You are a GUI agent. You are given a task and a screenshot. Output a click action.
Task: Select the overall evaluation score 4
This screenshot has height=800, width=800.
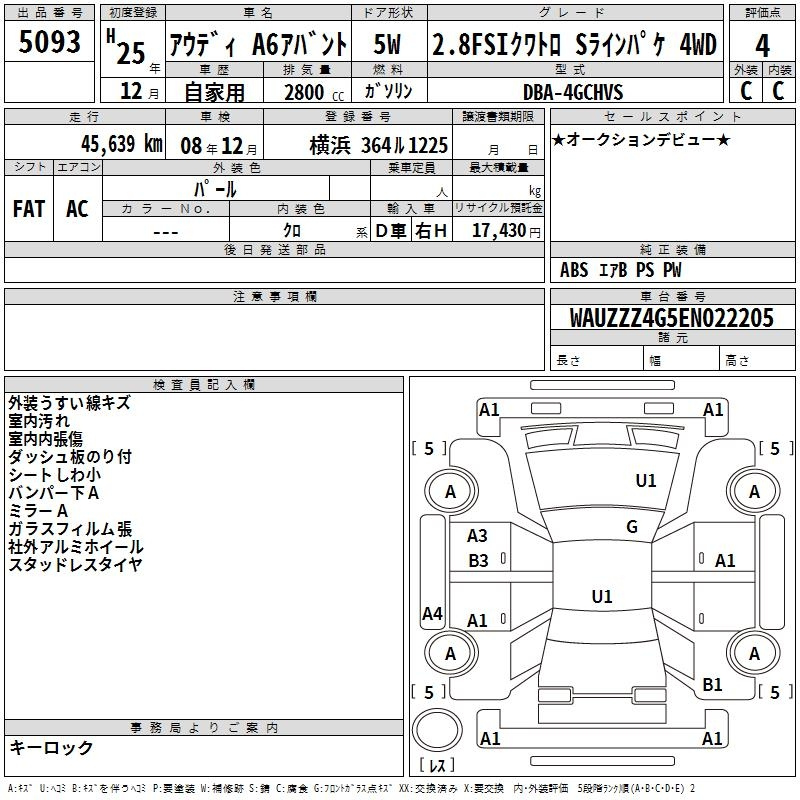[762, 46]
